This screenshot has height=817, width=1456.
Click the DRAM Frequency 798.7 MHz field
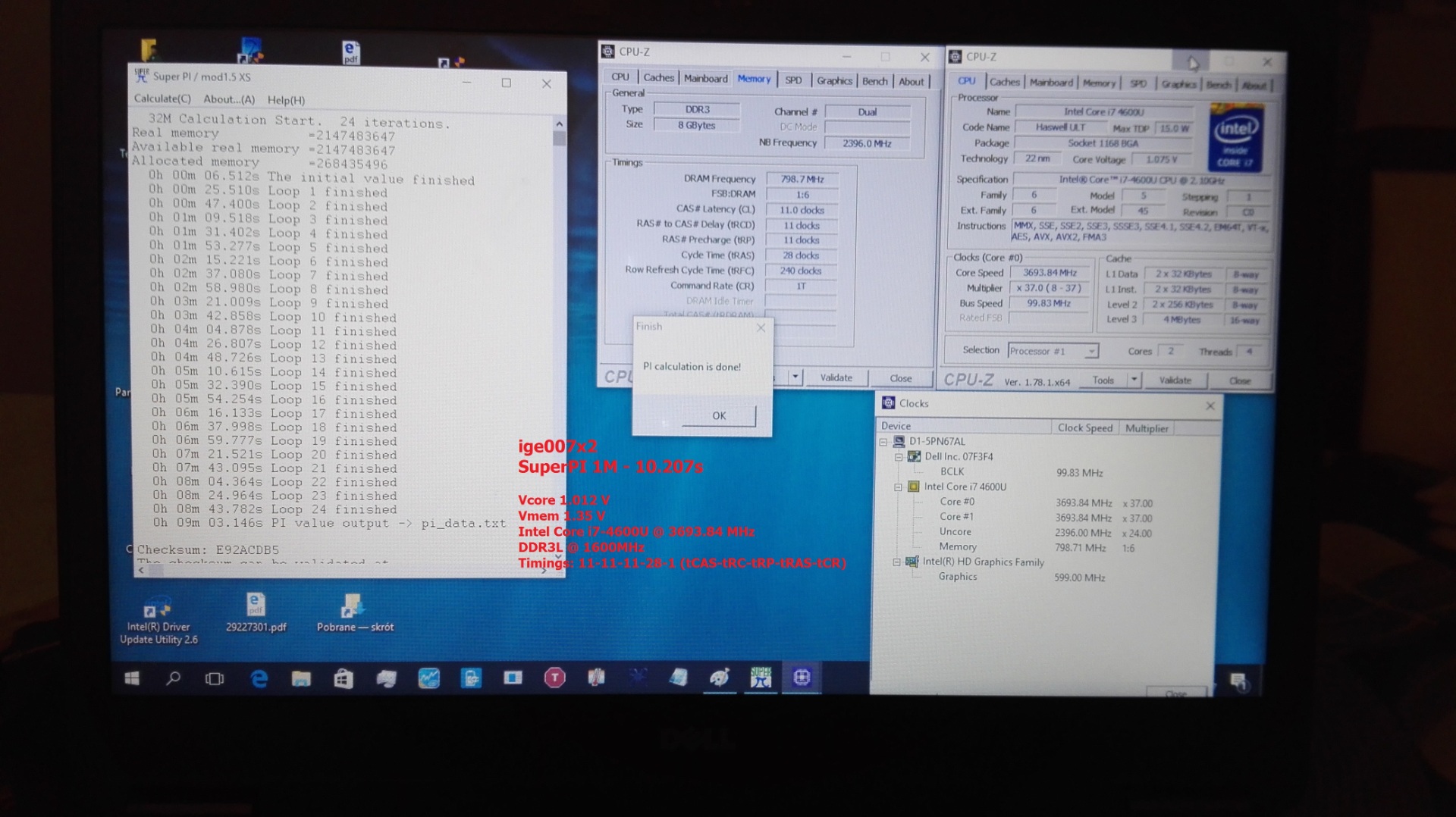[802, 179]
